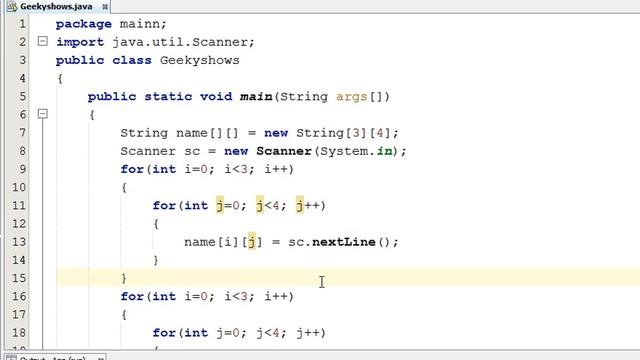This screenshot has height=360, width=640.
Task: Click the word 'package' on line 1
Action: click(x=84, y=24)
